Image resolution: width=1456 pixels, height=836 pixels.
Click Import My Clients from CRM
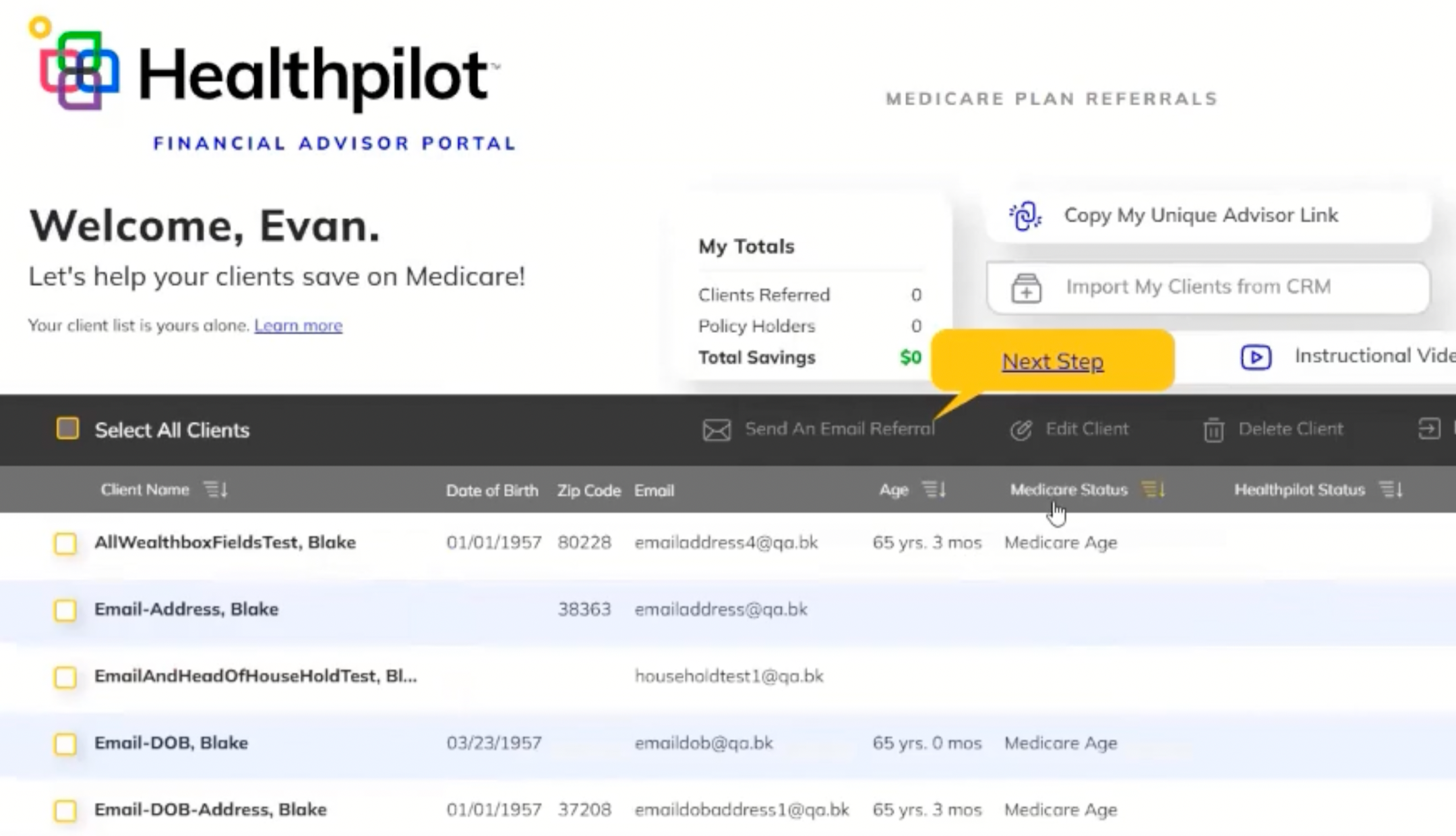tap(1208, 287)
